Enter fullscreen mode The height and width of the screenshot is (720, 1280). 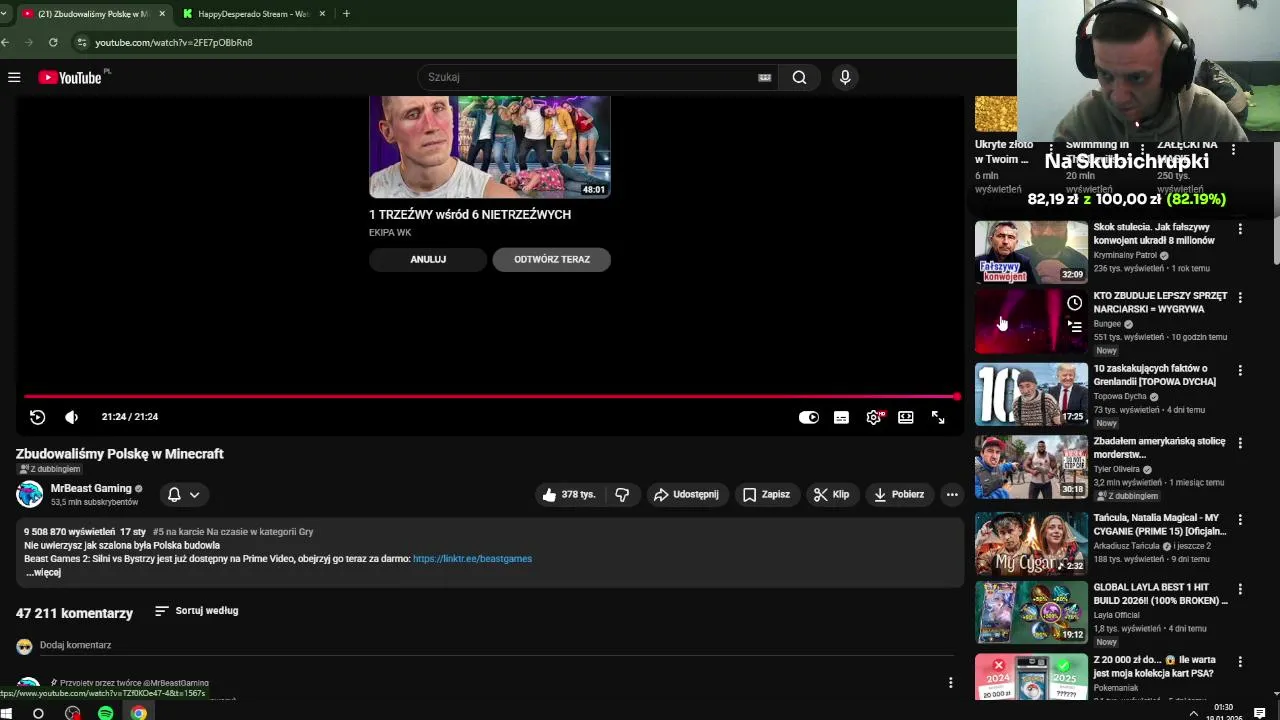938,417
